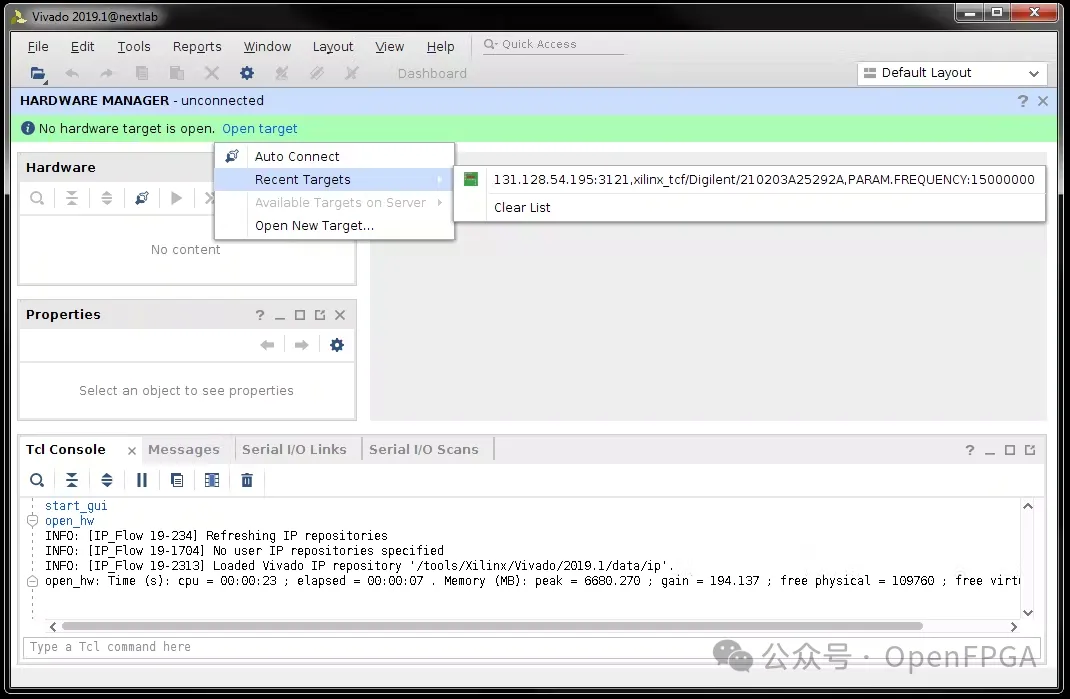The height and width of the screenshot is (699, 1070).
Task: Click the Quick Access search field
Action: pyautogui.click(x=553, y=44)
